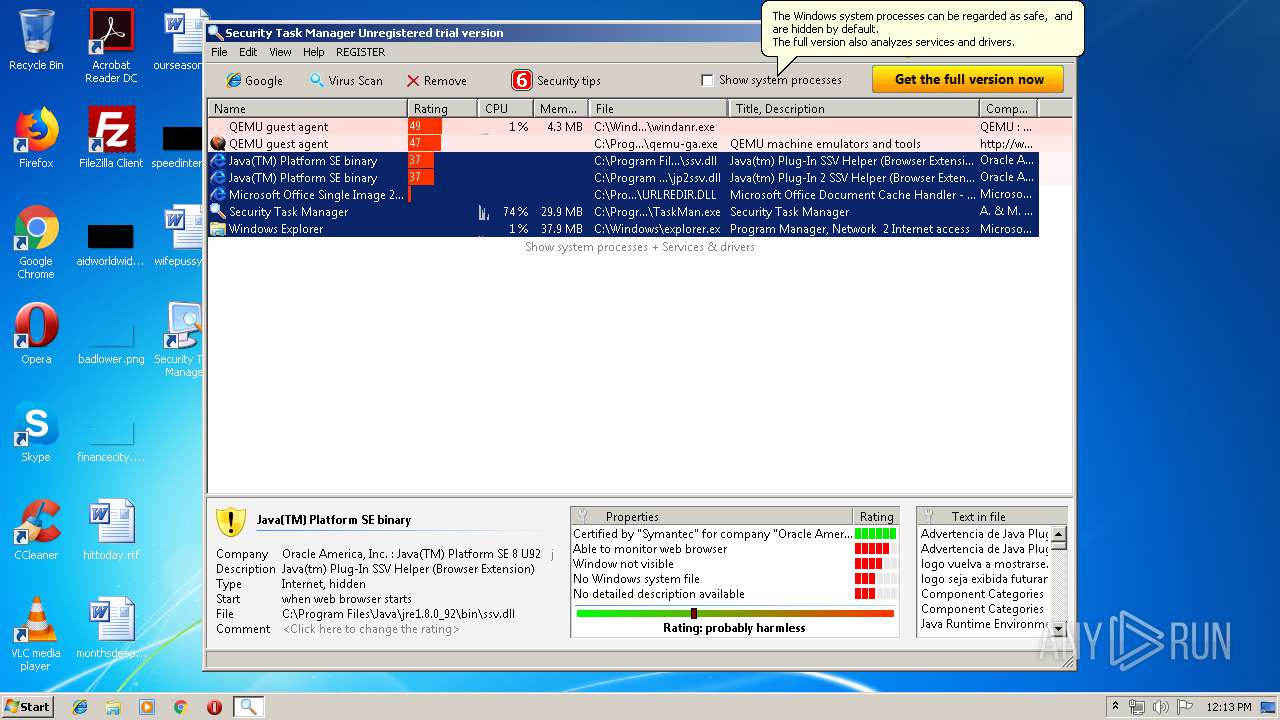1280x720 pixels.
Task: Click the Start button
Action: [28, 706]
